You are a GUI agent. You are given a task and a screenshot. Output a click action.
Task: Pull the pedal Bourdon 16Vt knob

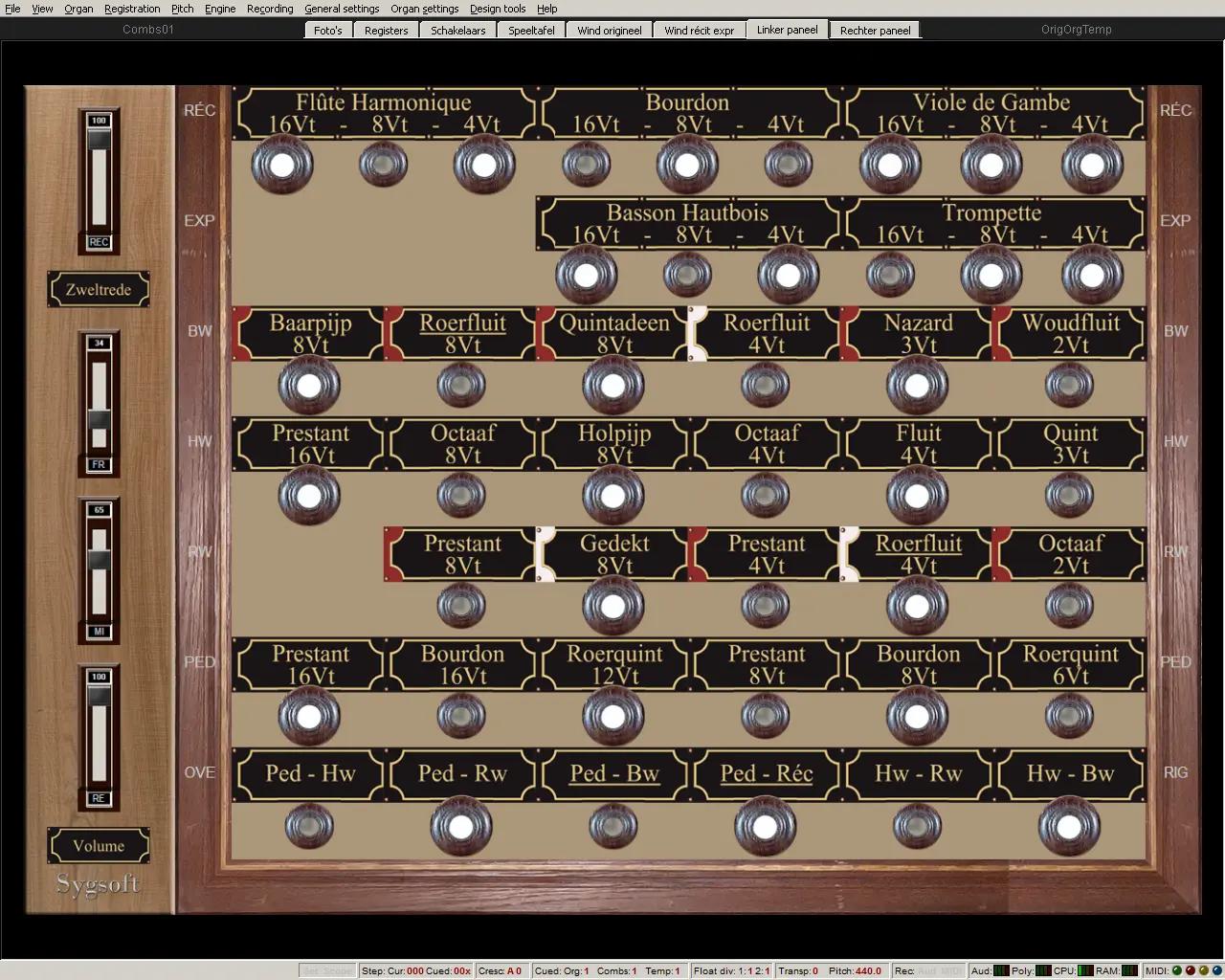(x=461, y=716)
